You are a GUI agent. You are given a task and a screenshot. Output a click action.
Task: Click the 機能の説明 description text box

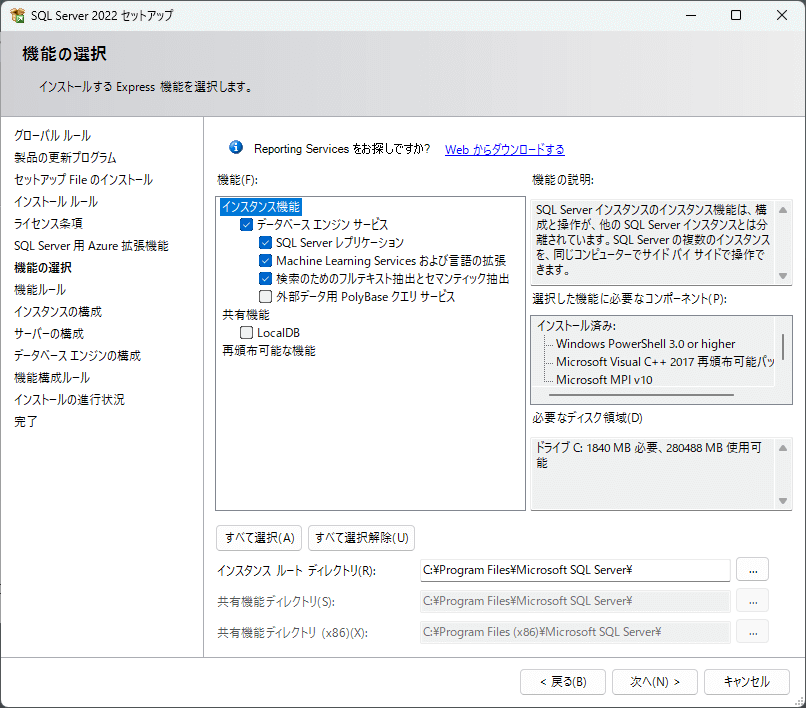[653, 240]
